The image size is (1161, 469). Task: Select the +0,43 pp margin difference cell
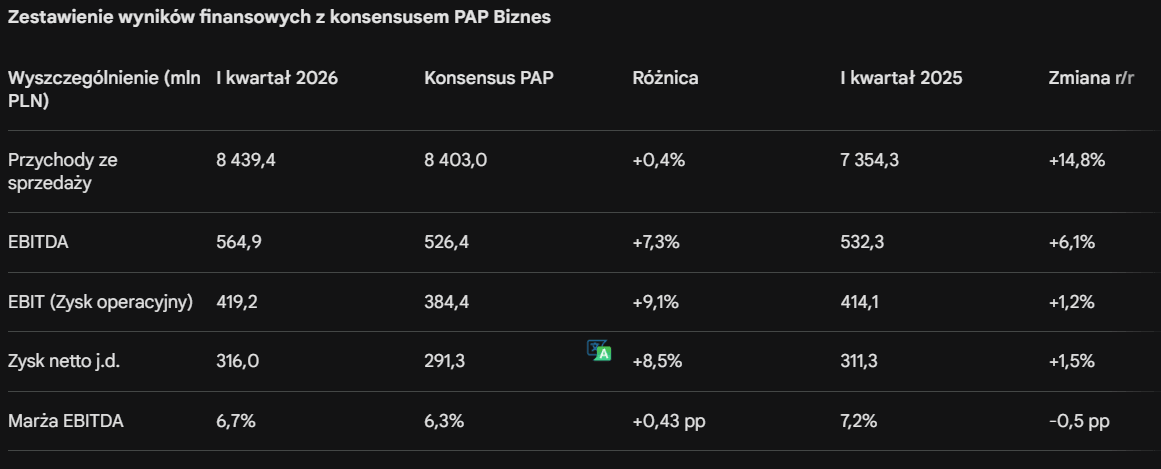(x=669, y=421)
